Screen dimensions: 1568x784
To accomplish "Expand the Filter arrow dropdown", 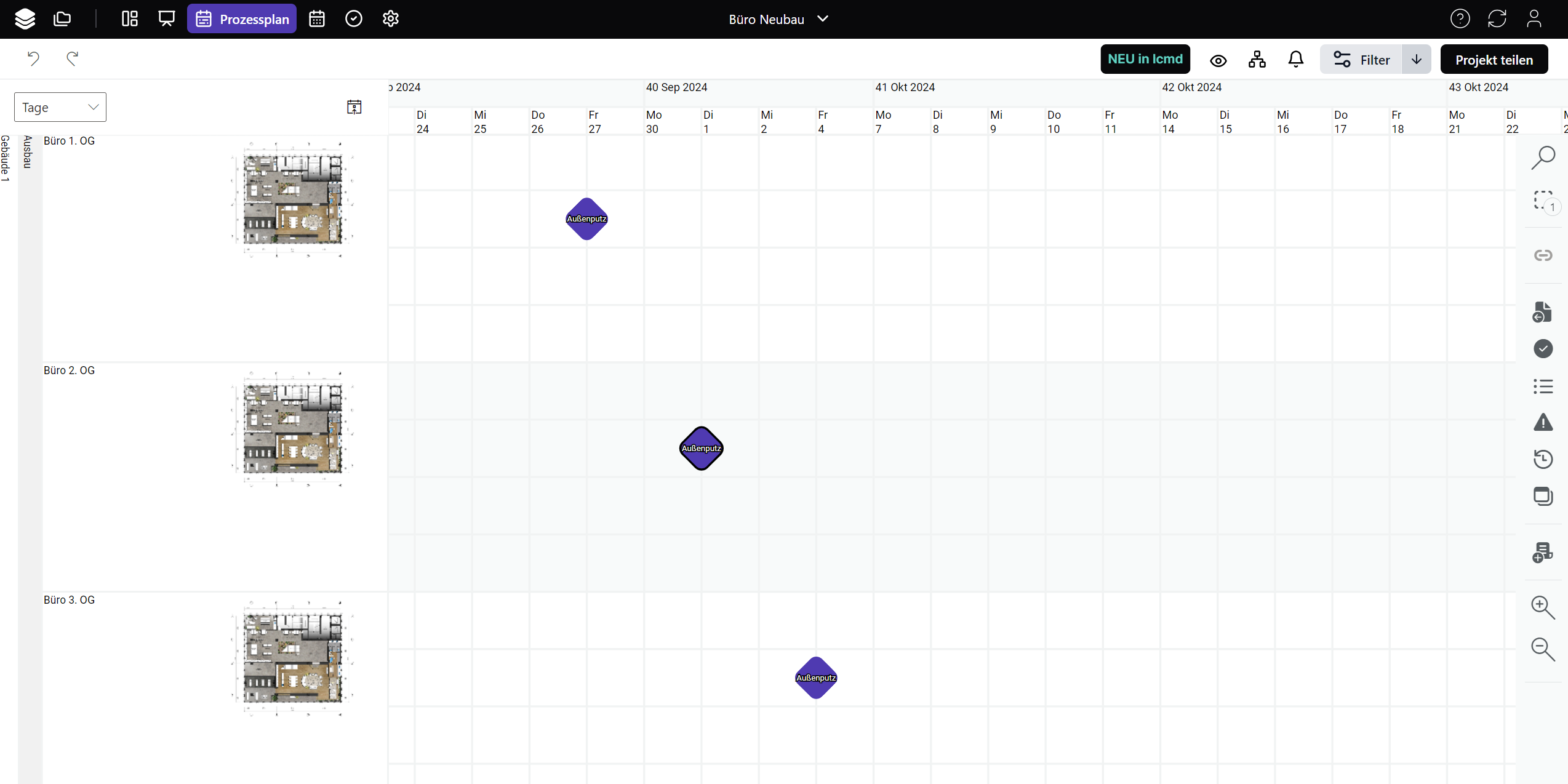I will (1416, 60).
